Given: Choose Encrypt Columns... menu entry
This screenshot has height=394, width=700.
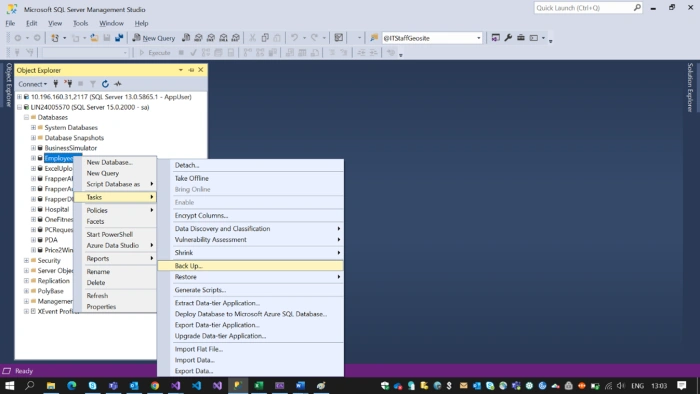Looking at the screenshot, I should (x=250, y=216).
